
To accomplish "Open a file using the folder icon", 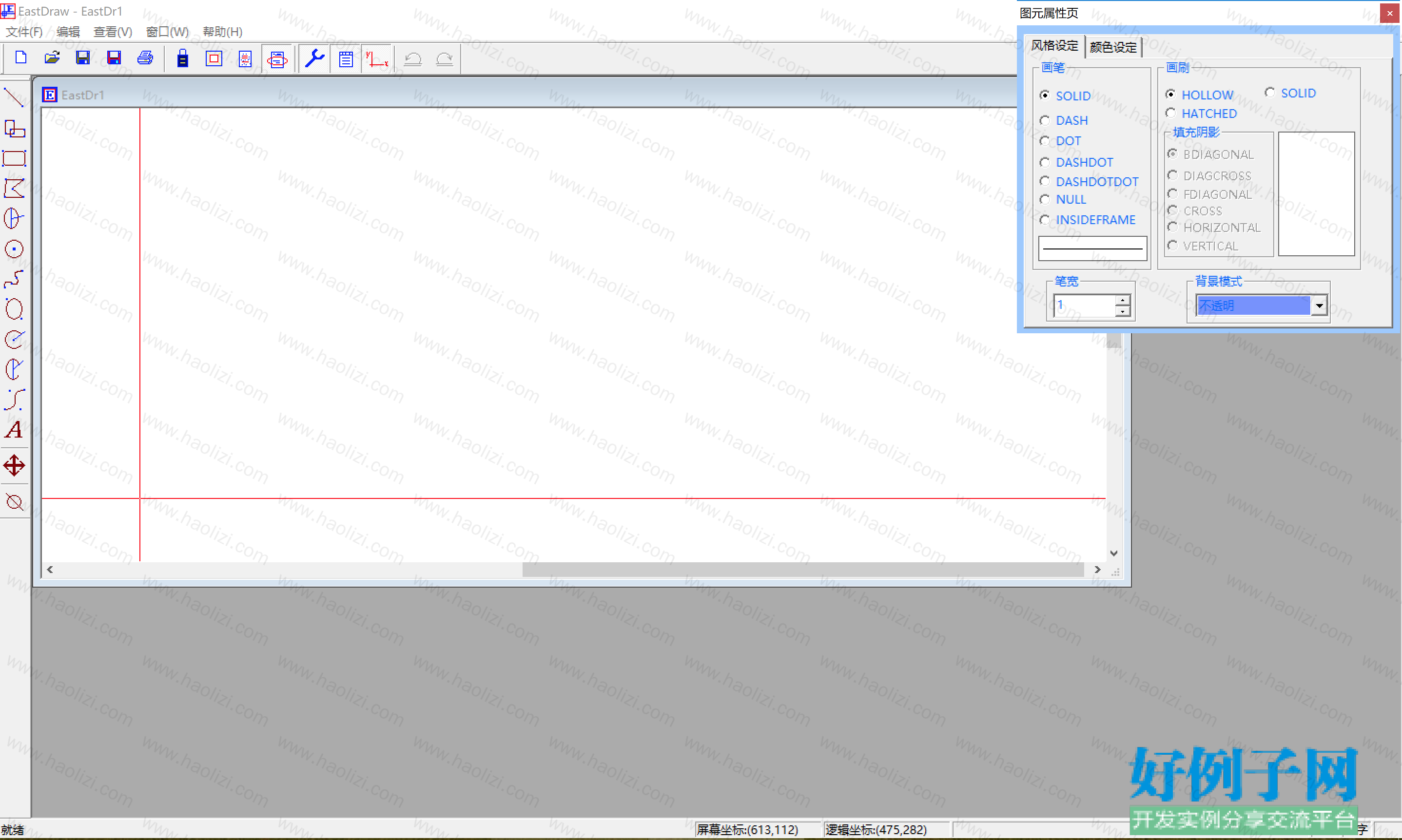I will click(52, 58).
